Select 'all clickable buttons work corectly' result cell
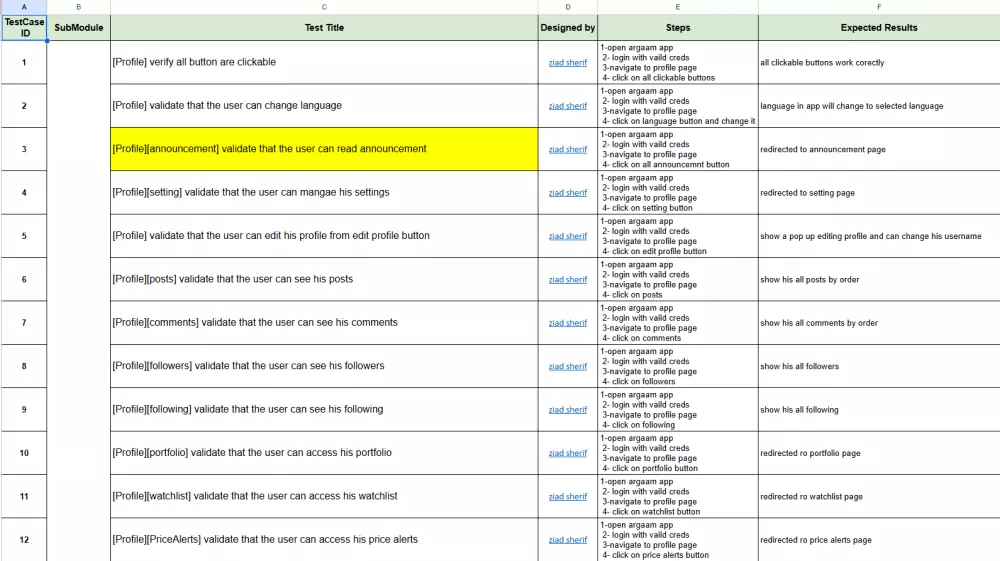 tap(879, 62)
